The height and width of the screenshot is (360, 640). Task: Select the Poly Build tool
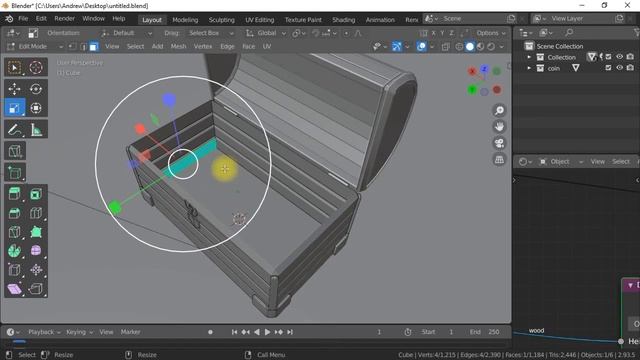coord(36,232)
